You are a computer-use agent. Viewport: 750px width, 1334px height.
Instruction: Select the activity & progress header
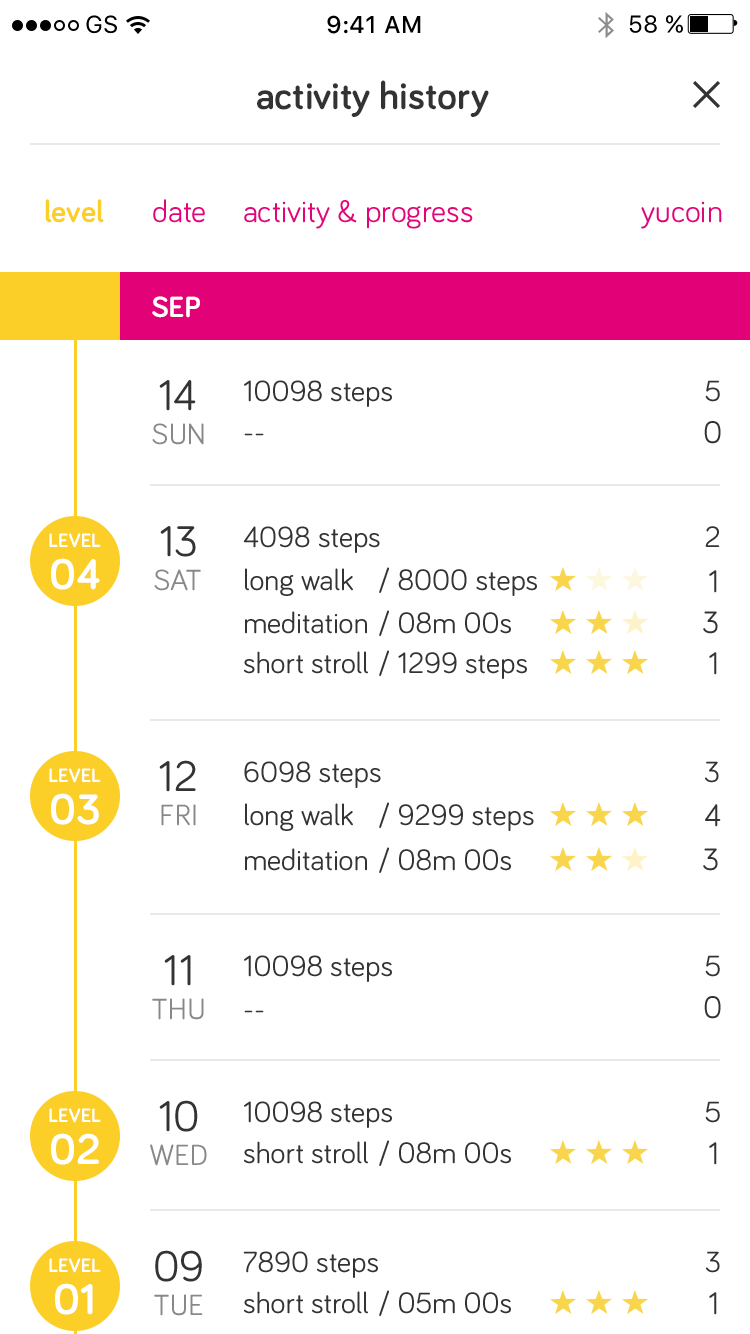point(358,212)
